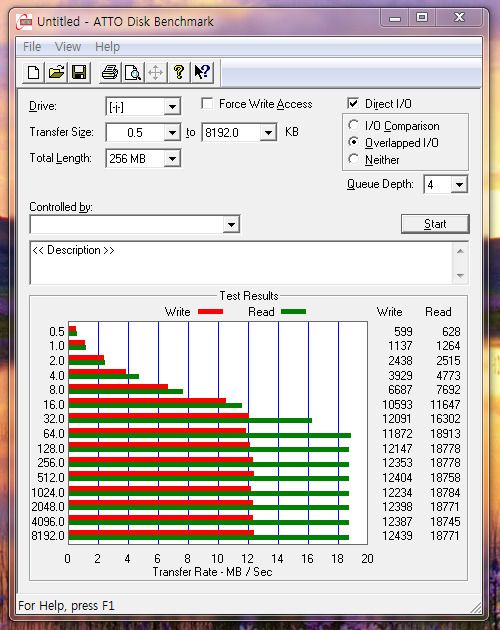Enable Force Write Access checkbox
This screenshot has width=500, height=630.
click(x=207, y=104)
